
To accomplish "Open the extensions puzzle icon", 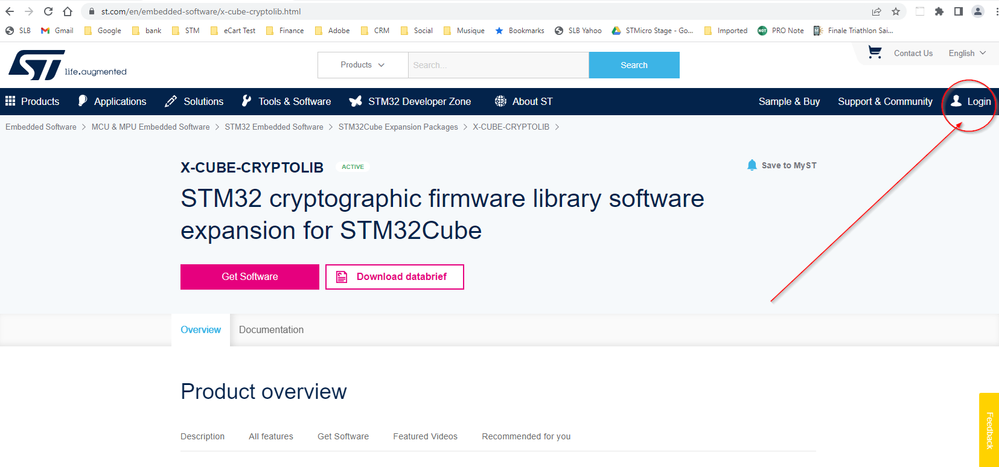I will pyautogui.click(x=939, y=11).
